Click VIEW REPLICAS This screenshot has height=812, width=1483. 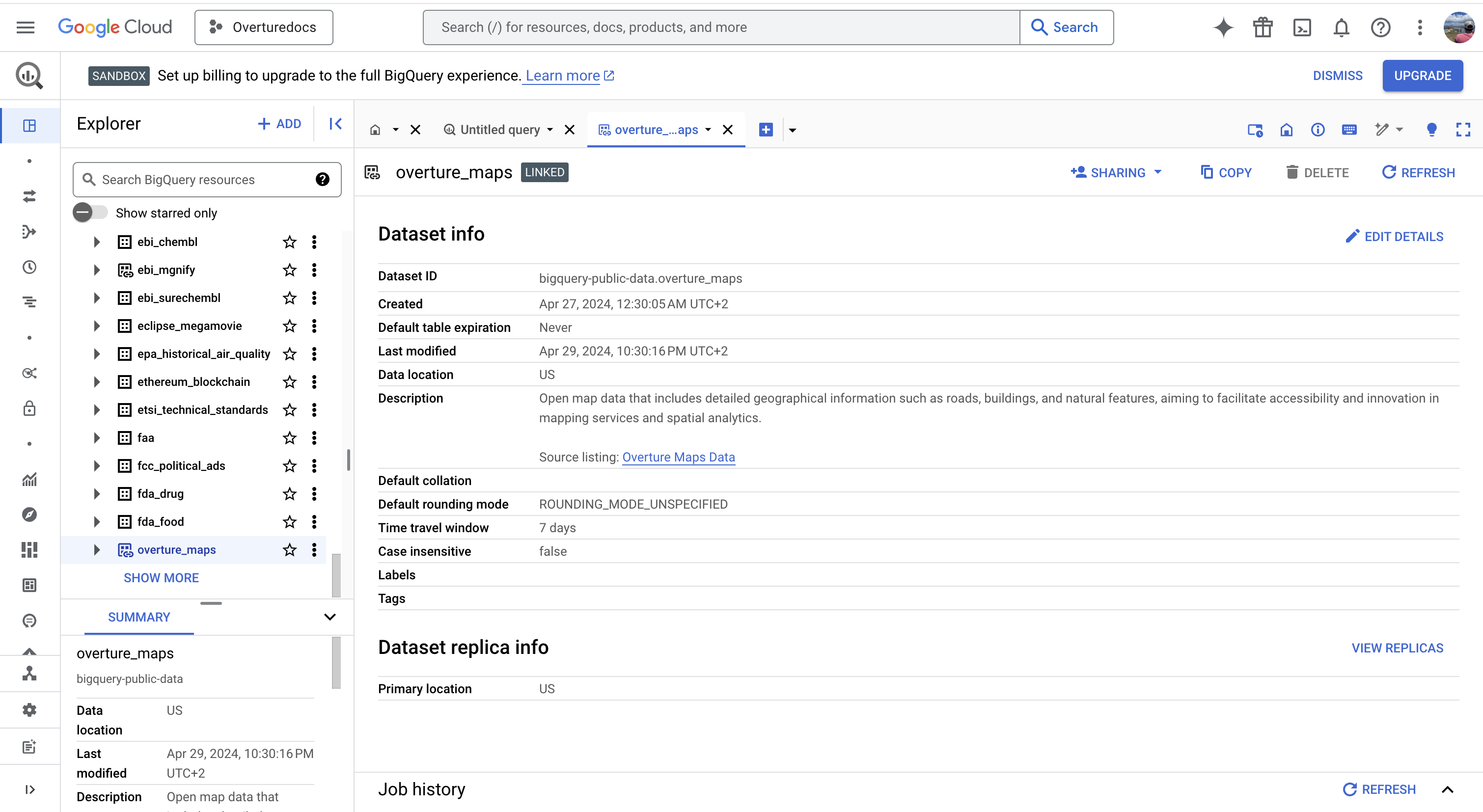[1397, 648]
